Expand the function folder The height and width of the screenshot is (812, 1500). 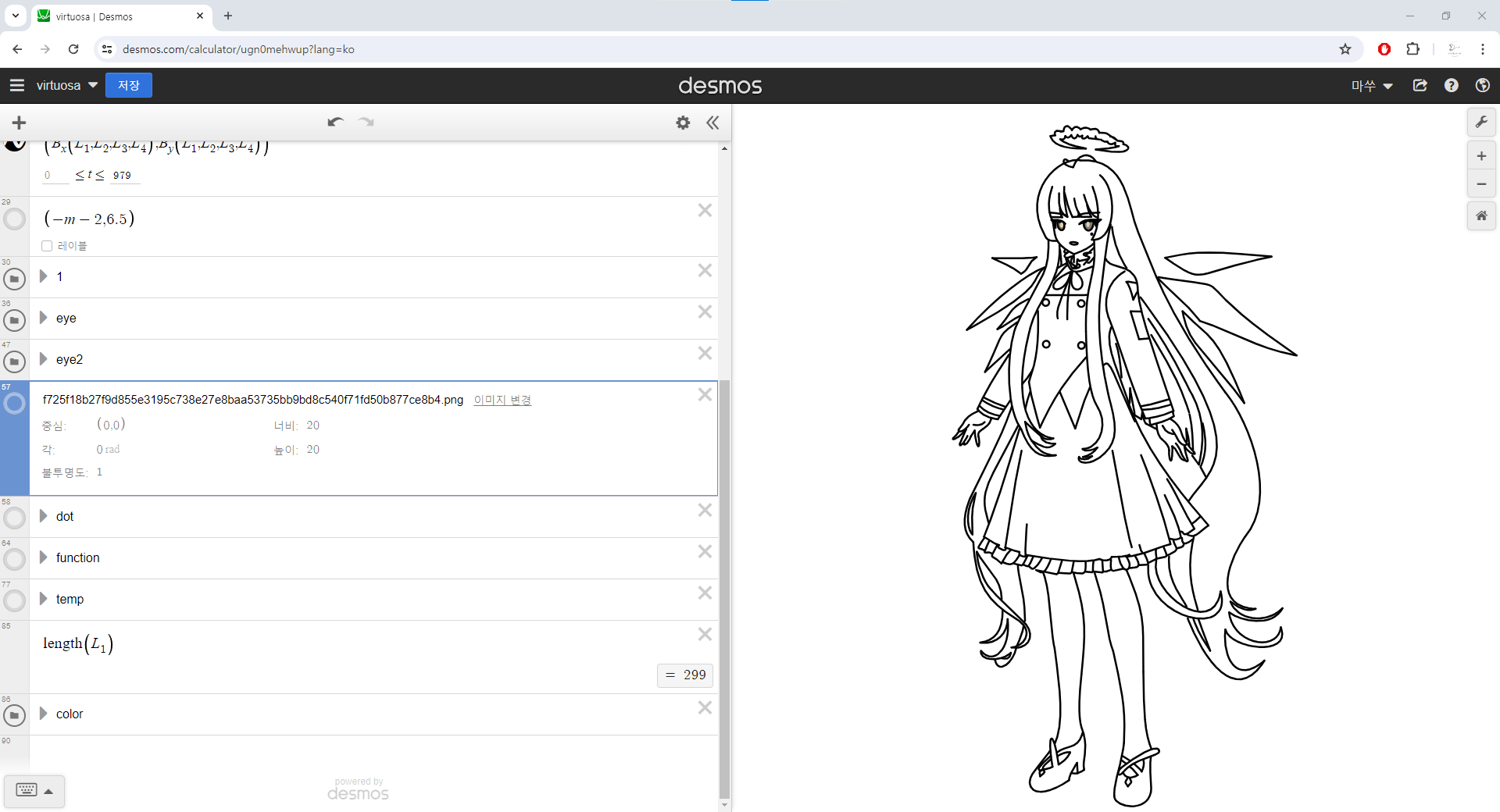[x=44, y=557]
